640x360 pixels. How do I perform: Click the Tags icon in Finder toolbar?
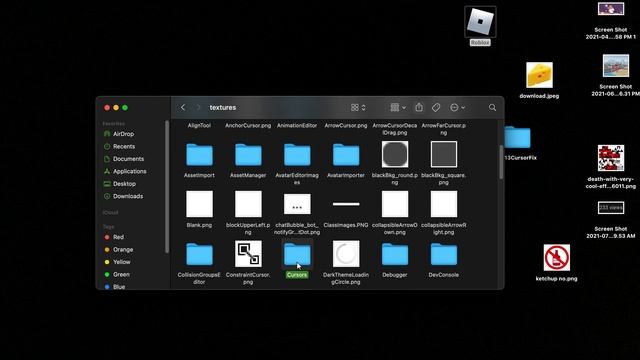[436, 107]
